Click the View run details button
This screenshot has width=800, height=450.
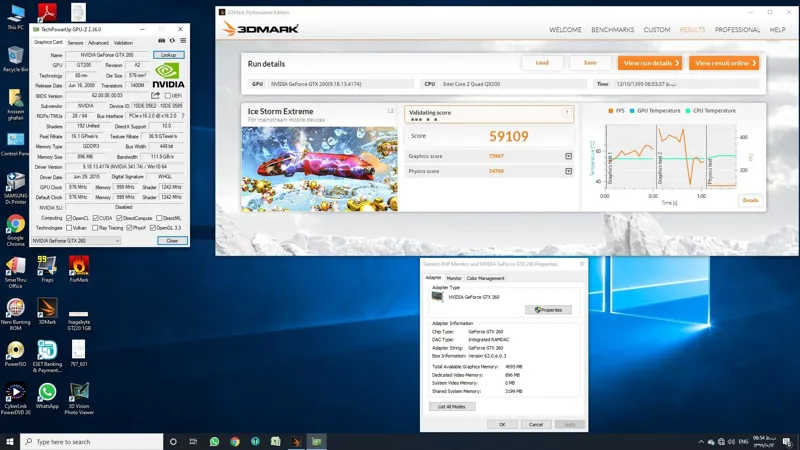[x=649, y=63]
